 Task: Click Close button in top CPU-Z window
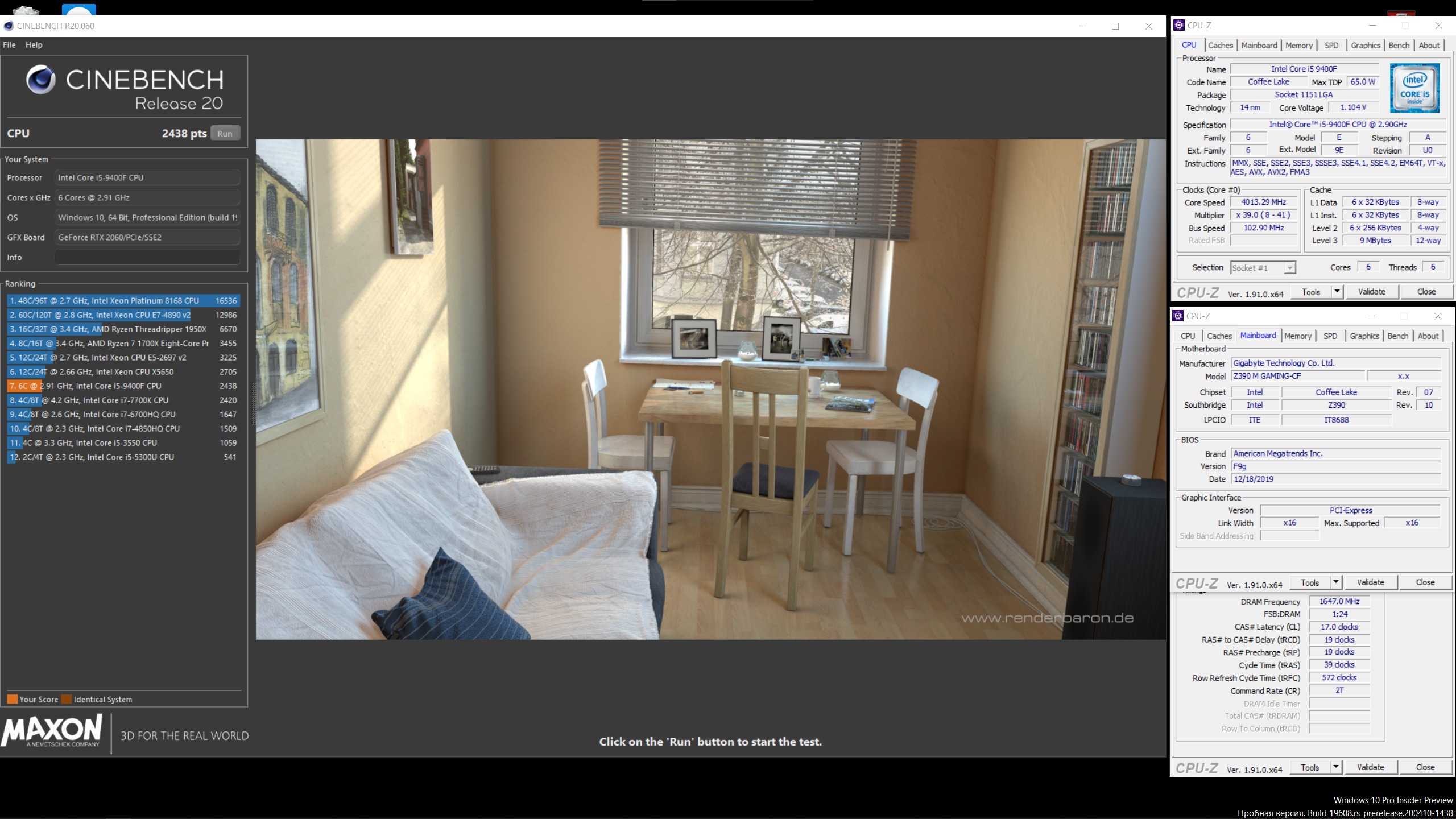tap(1426, 292)
